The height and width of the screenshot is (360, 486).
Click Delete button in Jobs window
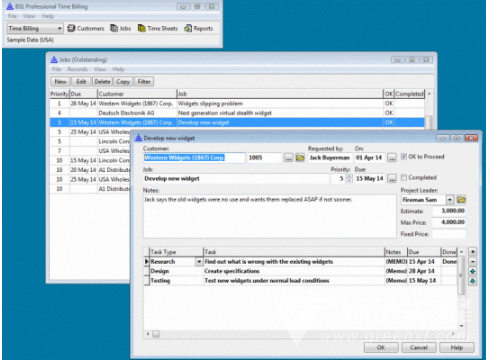[102, 82]
